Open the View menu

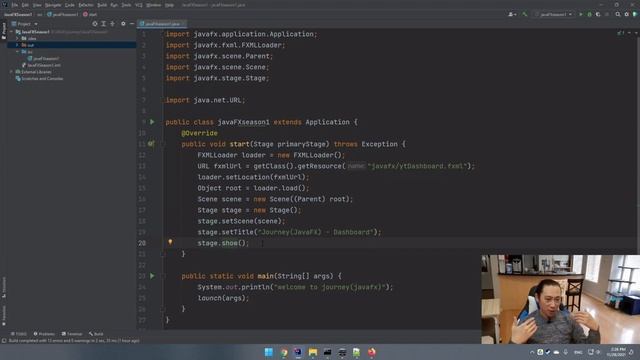(37, 5)
